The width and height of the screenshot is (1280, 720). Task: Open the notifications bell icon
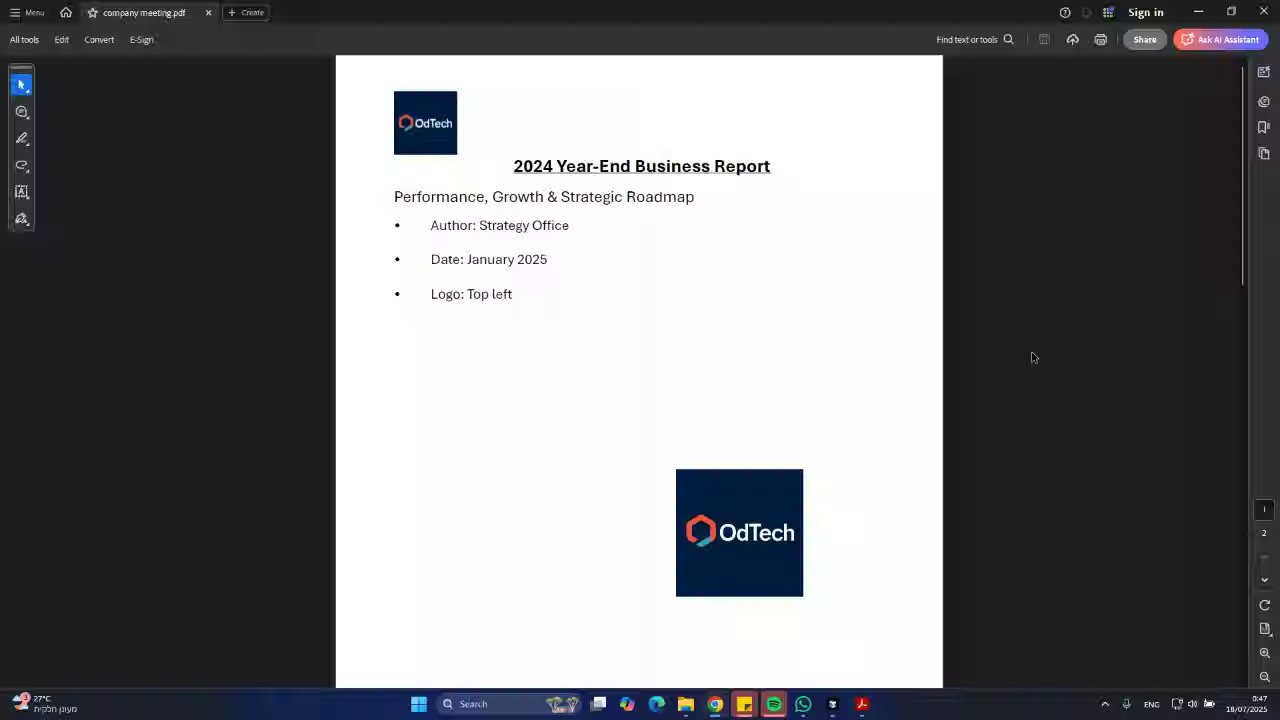coord(1087,13)
